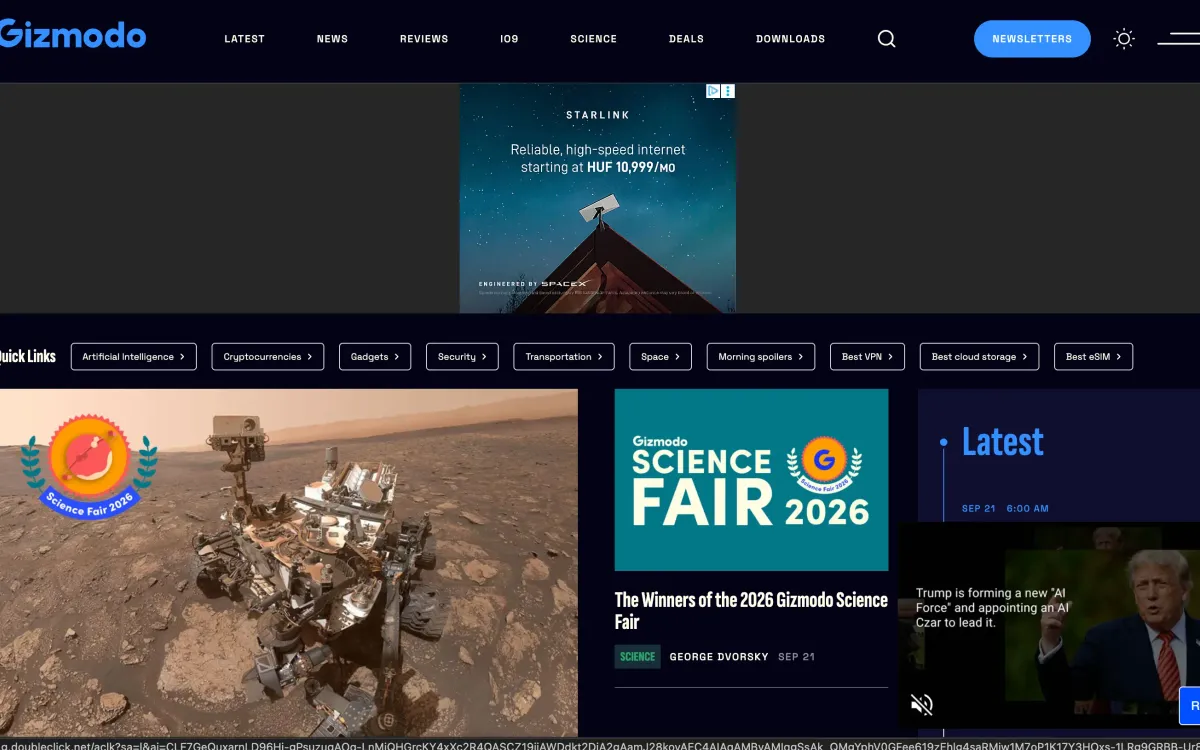1200x750 pixels.
Task: Open Gadgets quick link
Action: click(x=375, y=357)
